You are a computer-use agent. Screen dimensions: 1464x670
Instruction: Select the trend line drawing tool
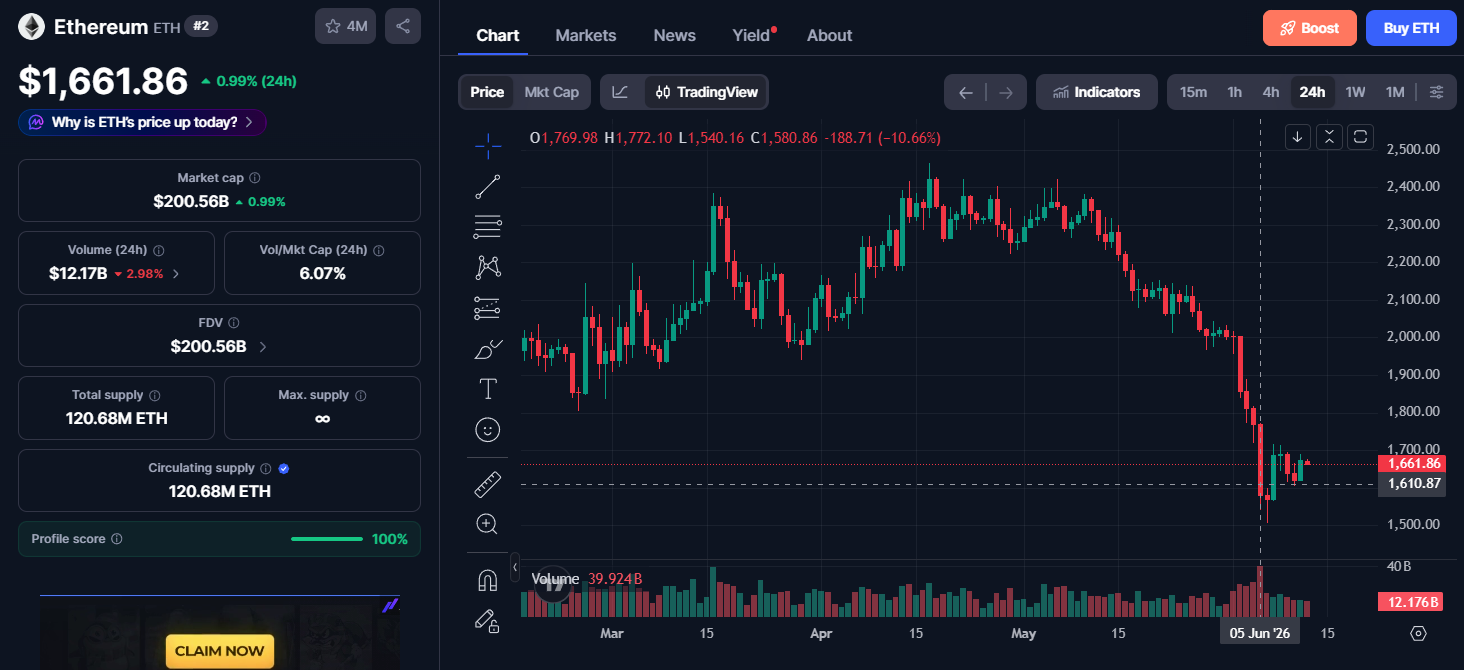click(x=488, y=186)
